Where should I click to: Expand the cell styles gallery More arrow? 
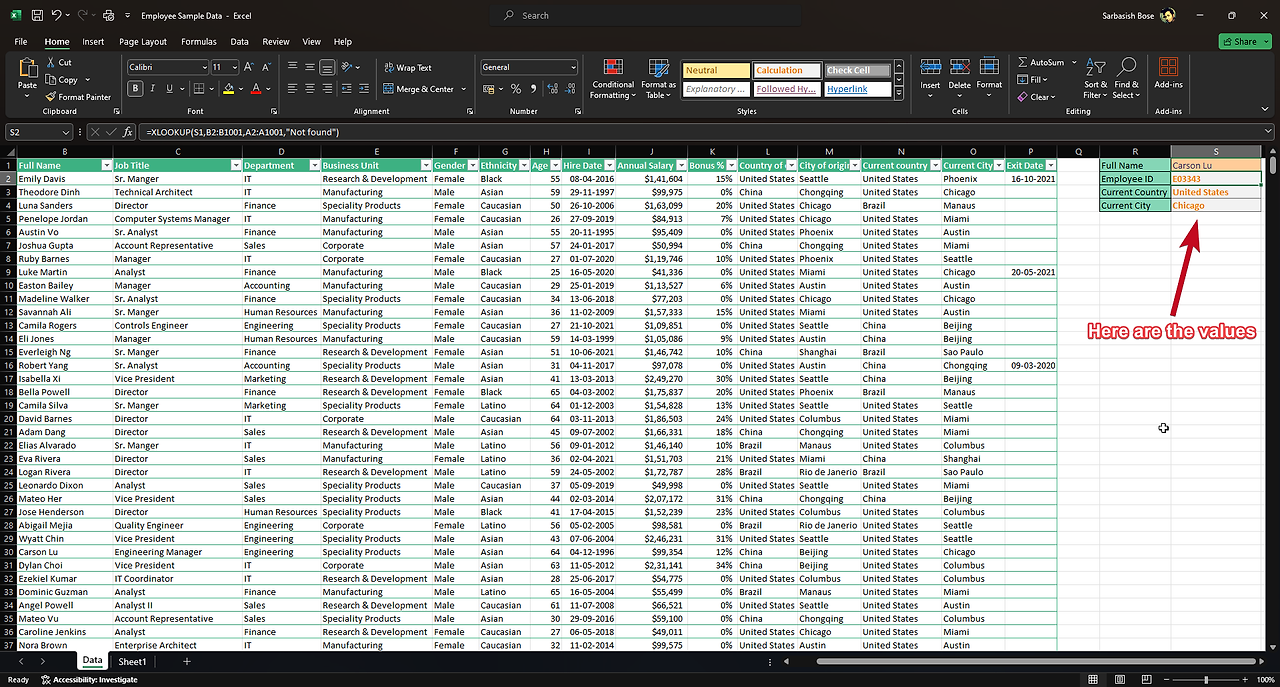[x=899, y=92]
